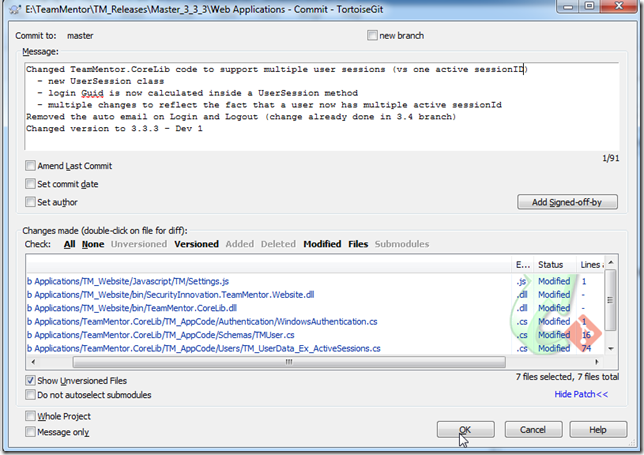Check All files link

pos(69,244)
